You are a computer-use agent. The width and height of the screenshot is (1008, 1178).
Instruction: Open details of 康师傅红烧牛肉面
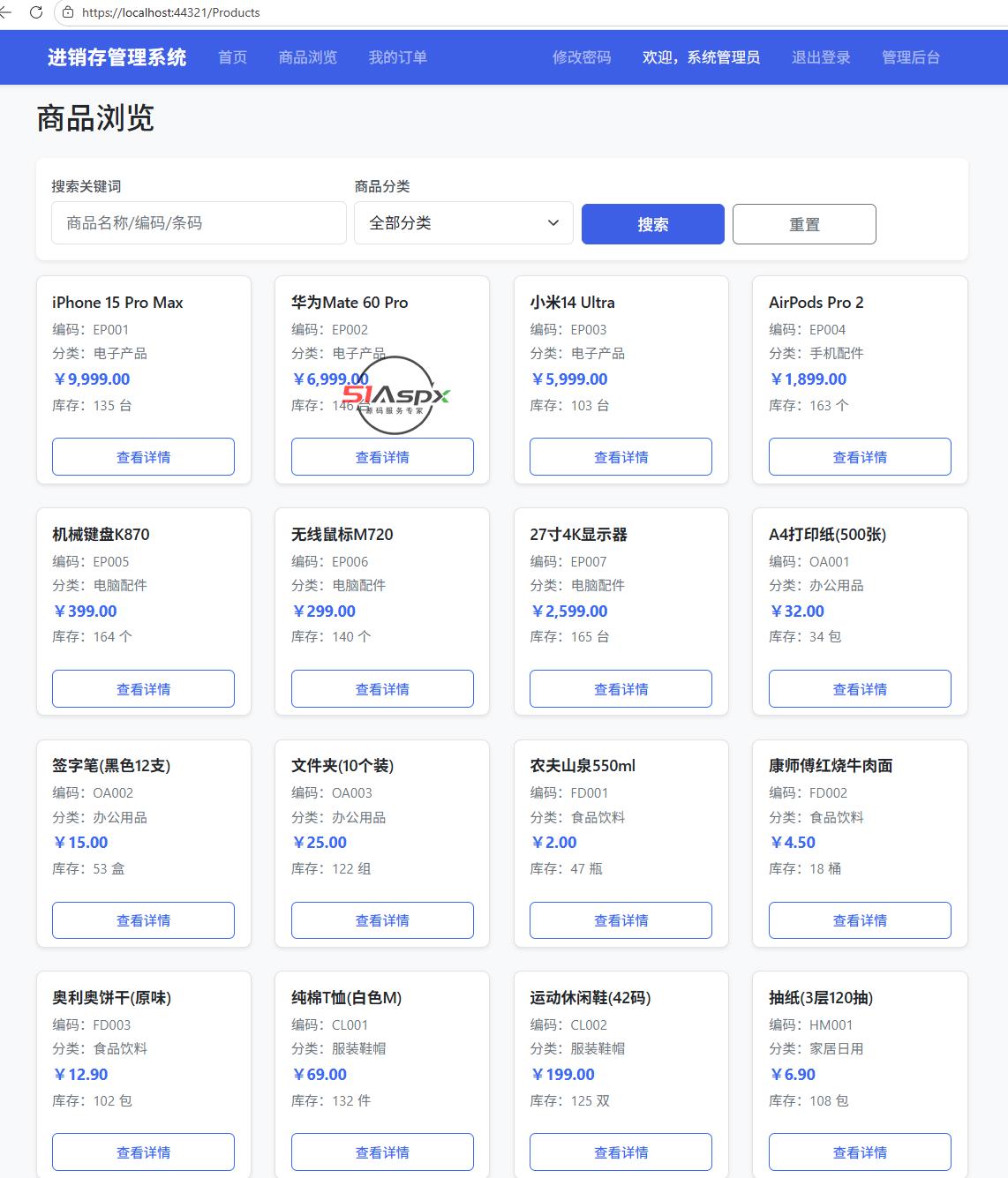861,920
